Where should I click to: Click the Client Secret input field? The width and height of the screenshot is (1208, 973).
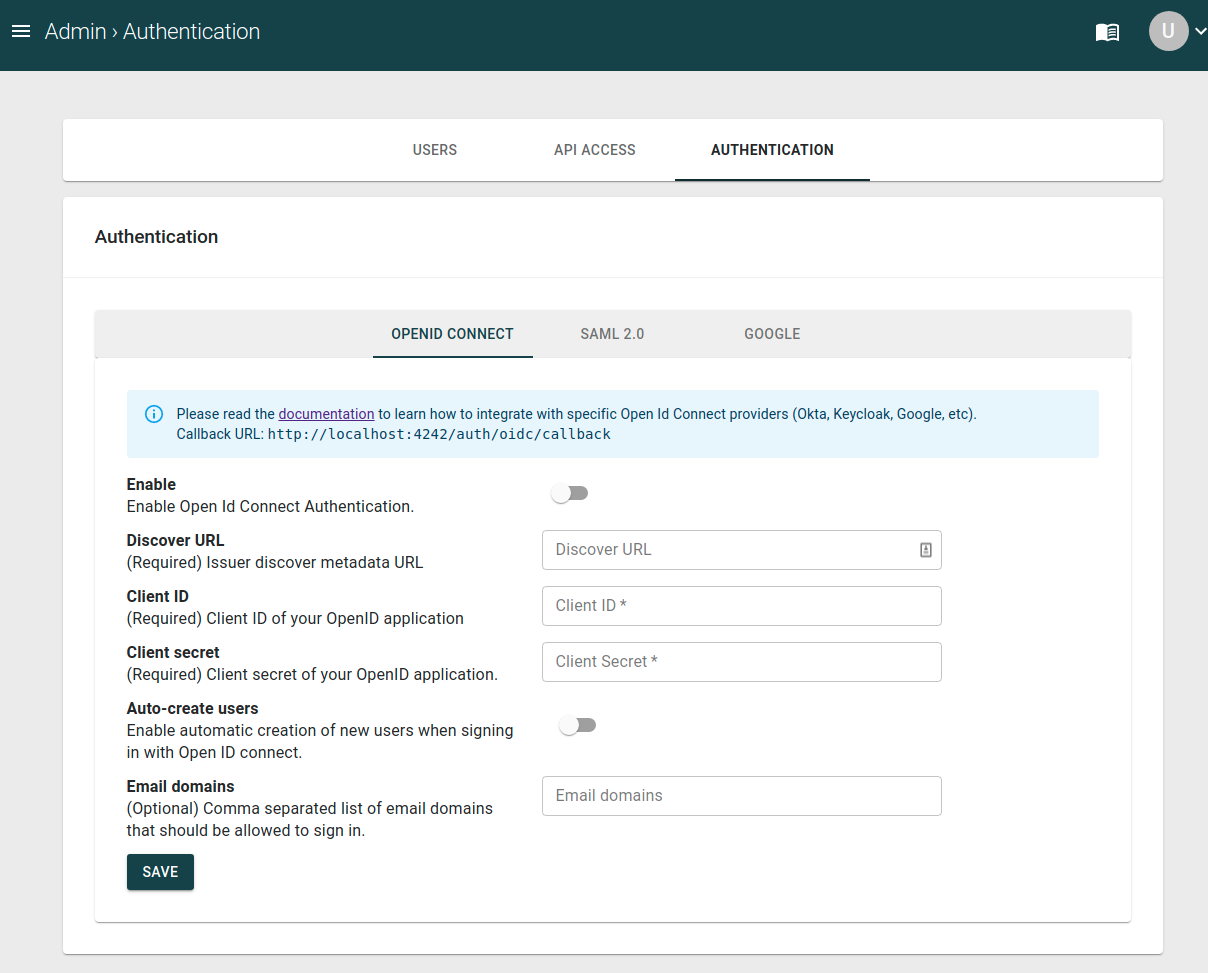741,662
